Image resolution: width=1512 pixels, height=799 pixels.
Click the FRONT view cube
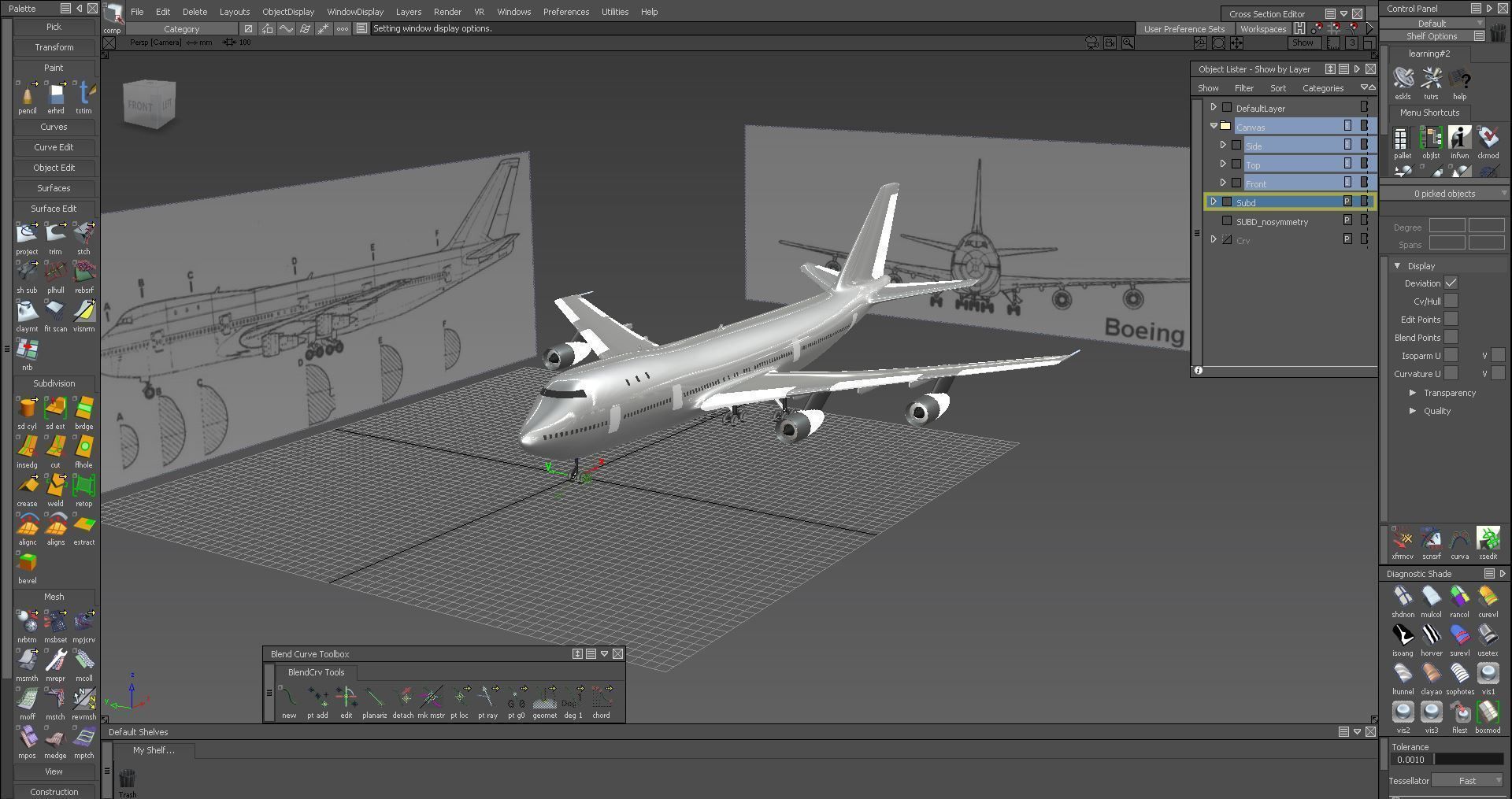pos(141,106)
